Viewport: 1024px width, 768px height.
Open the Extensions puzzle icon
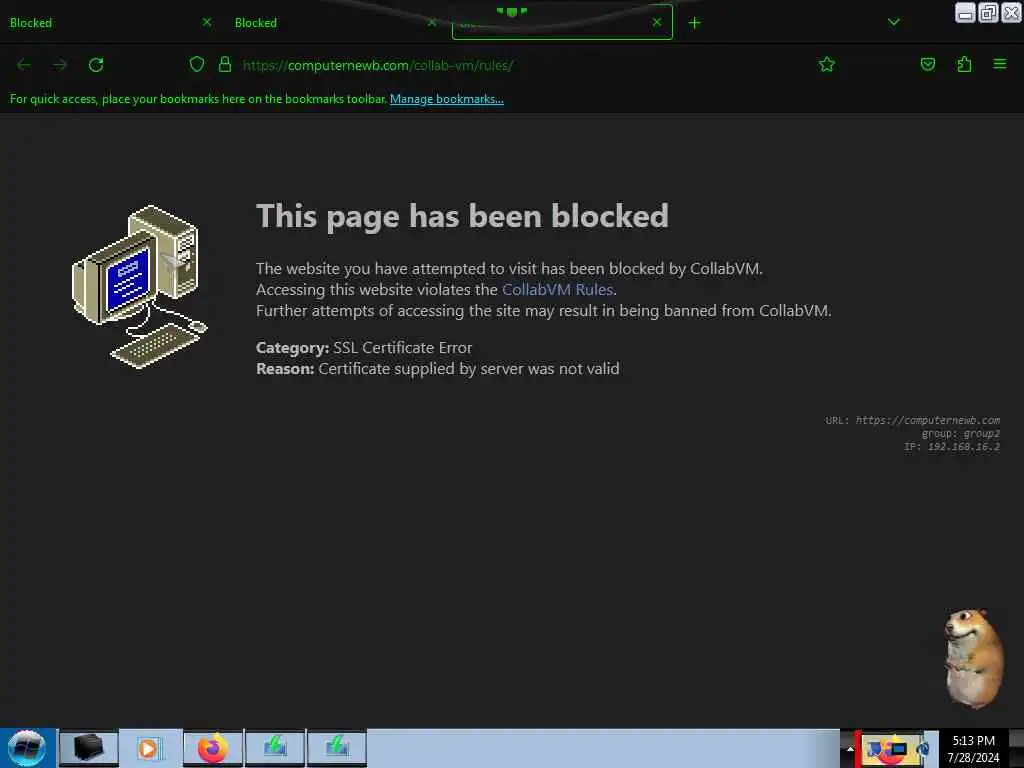coord(964,64)
